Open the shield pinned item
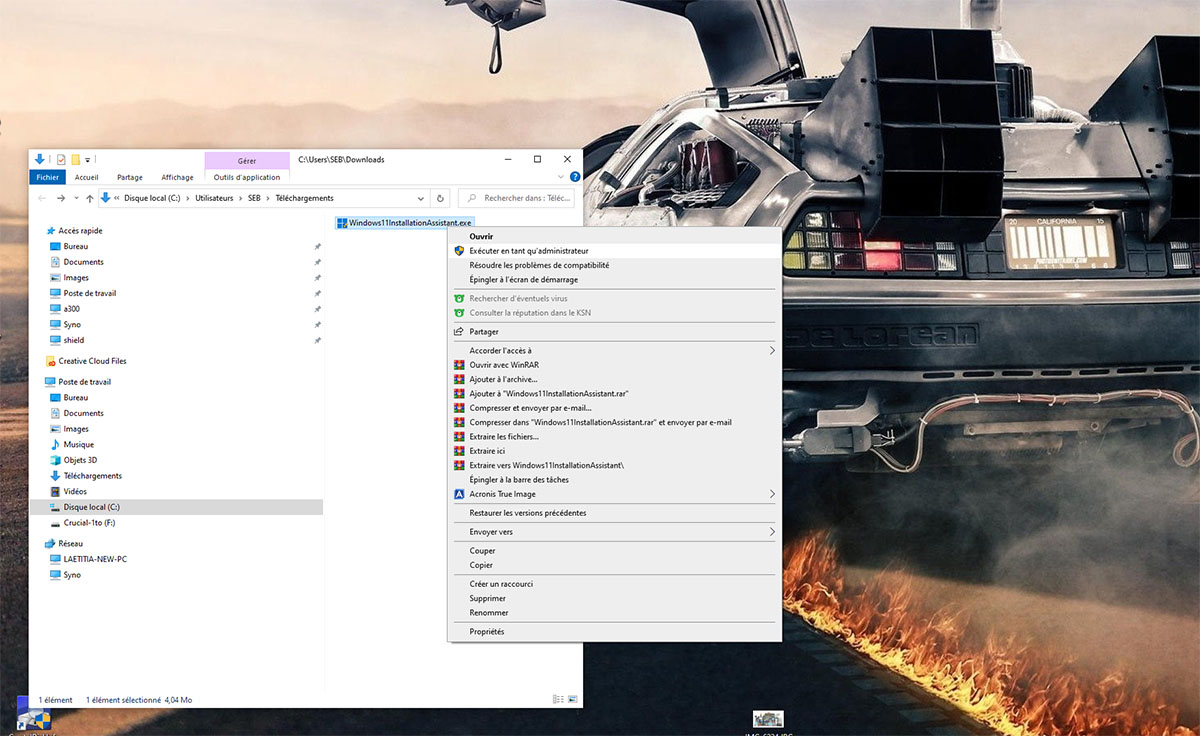1200x736 pixels. coord(73,340)
